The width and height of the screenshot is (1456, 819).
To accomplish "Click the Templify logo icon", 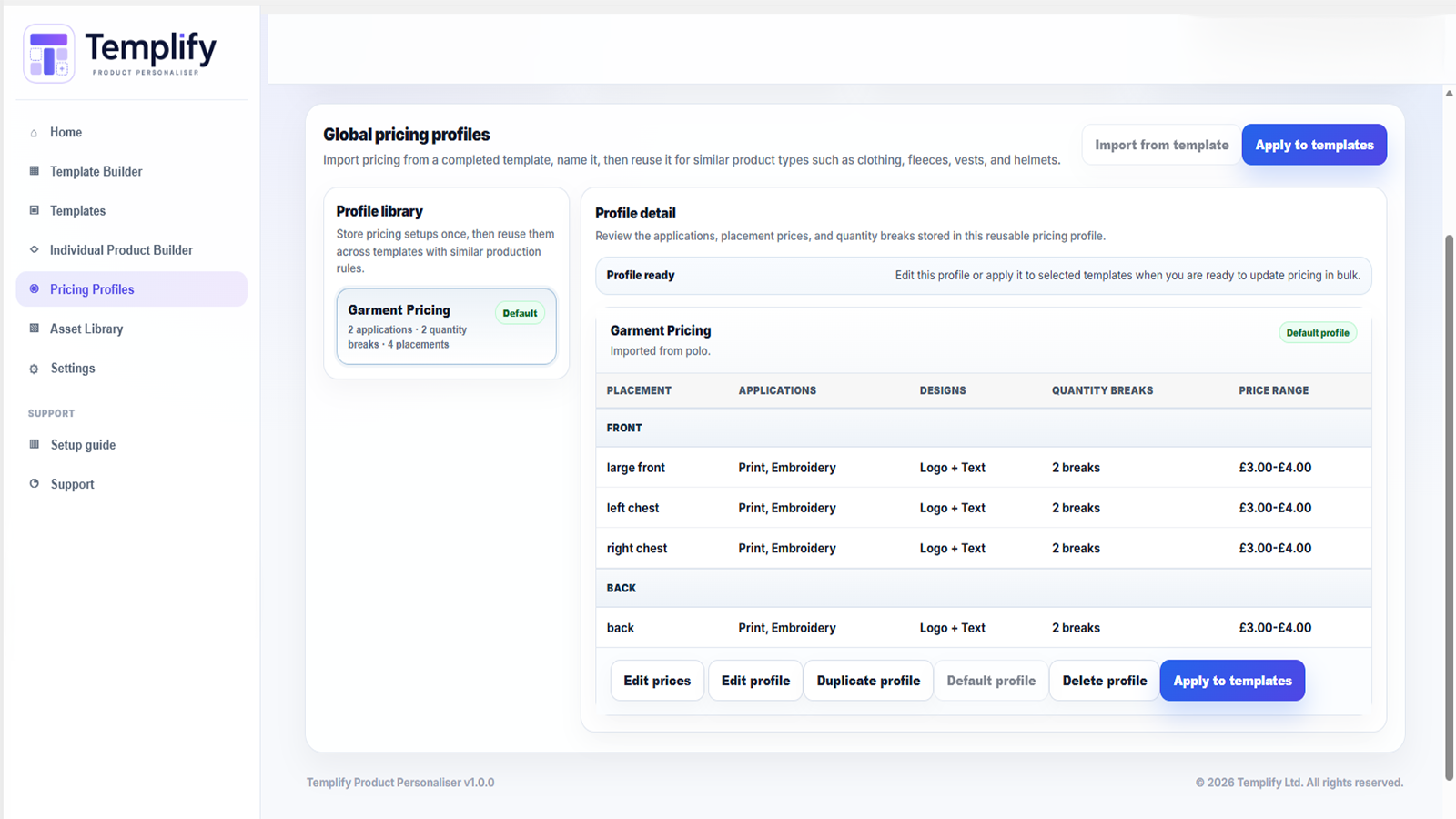I will coord(49,54).
